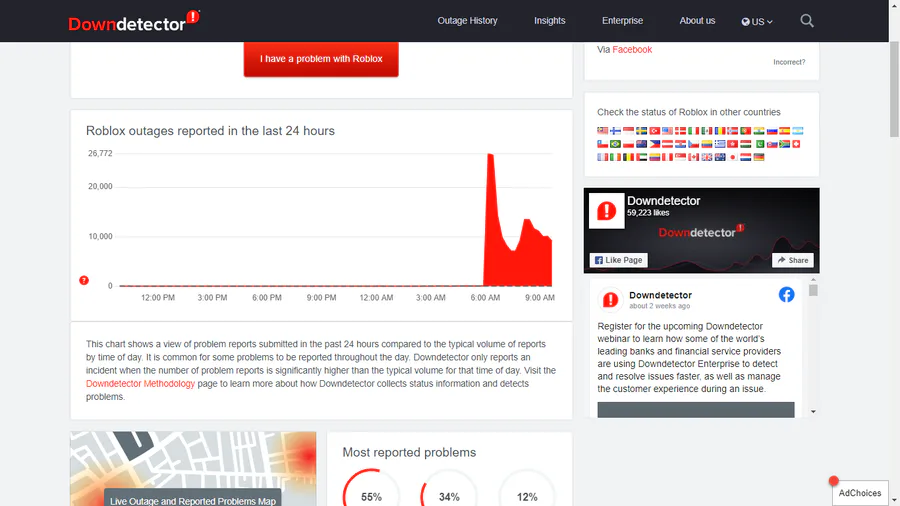900x506 pixels.
Task: Select the Greece flag
Action: click(x=720, y=144)
